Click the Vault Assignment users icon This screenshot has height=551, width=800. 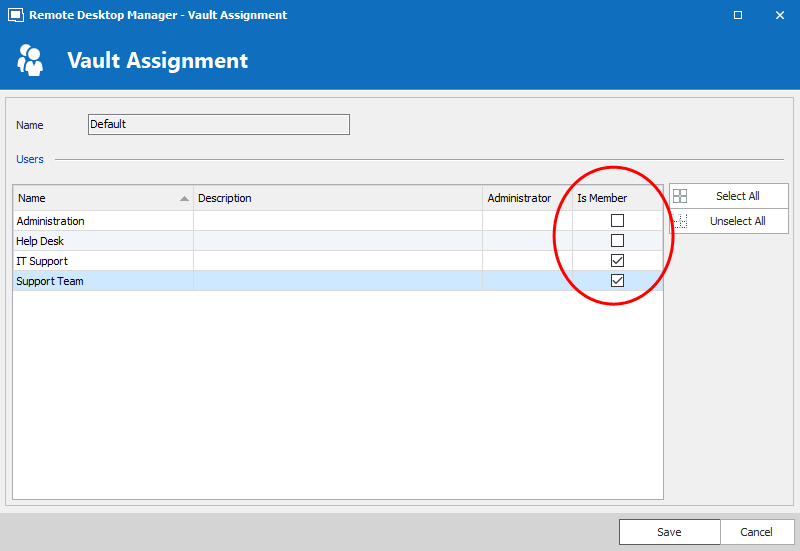[31, 60]
